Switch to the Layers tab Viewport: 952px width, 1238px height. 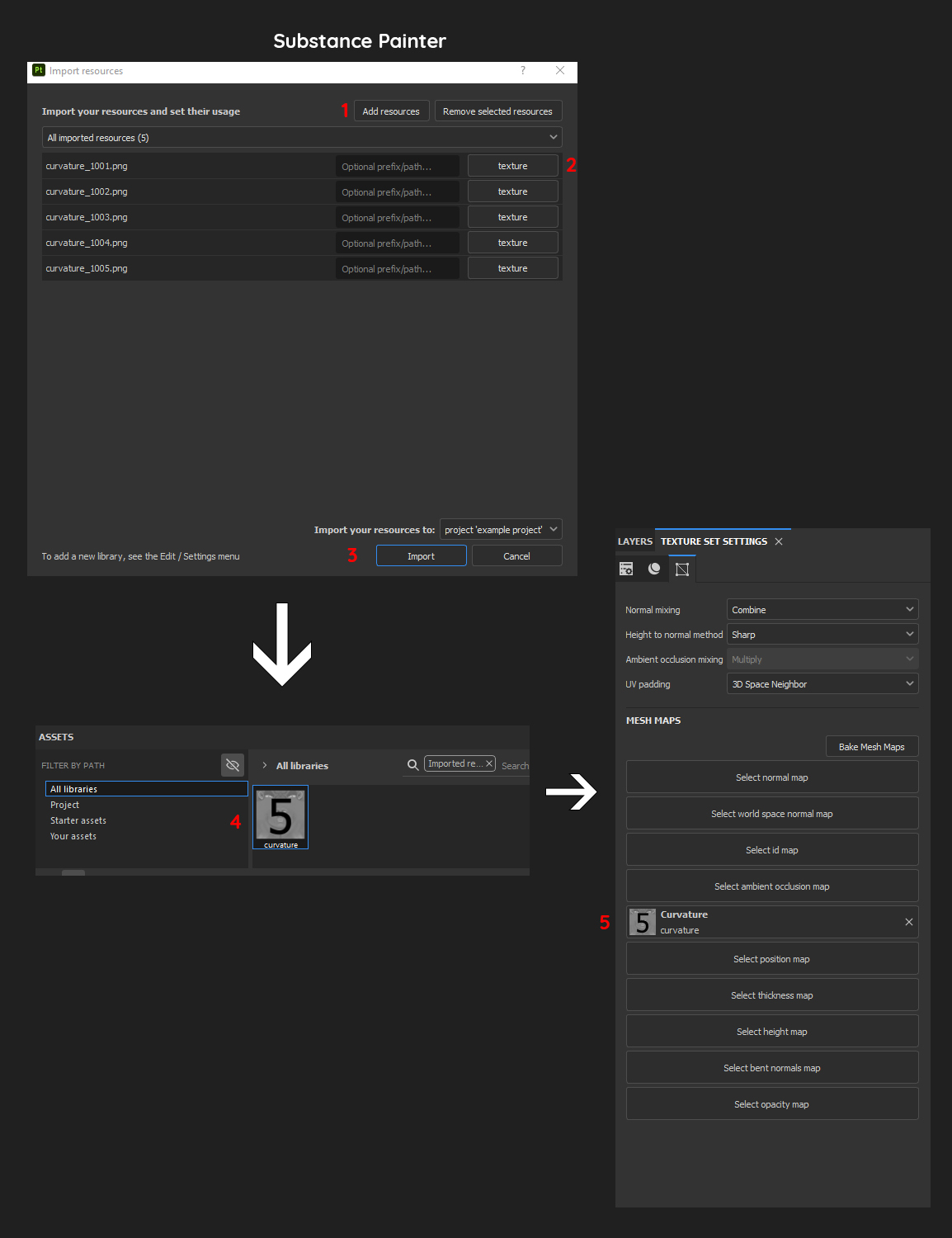(634, 541)
